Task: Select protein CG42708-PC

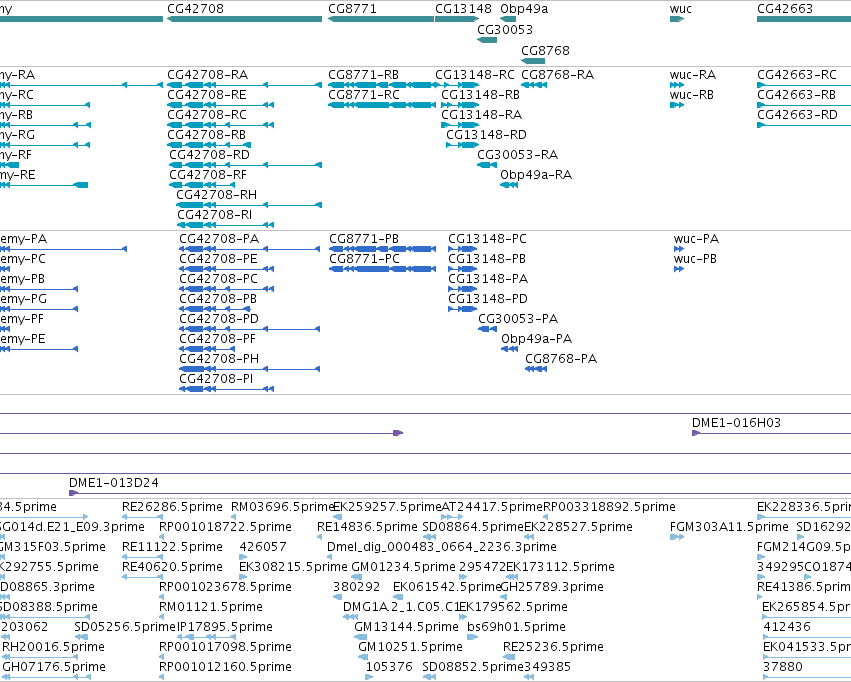Action: point(226,289)
